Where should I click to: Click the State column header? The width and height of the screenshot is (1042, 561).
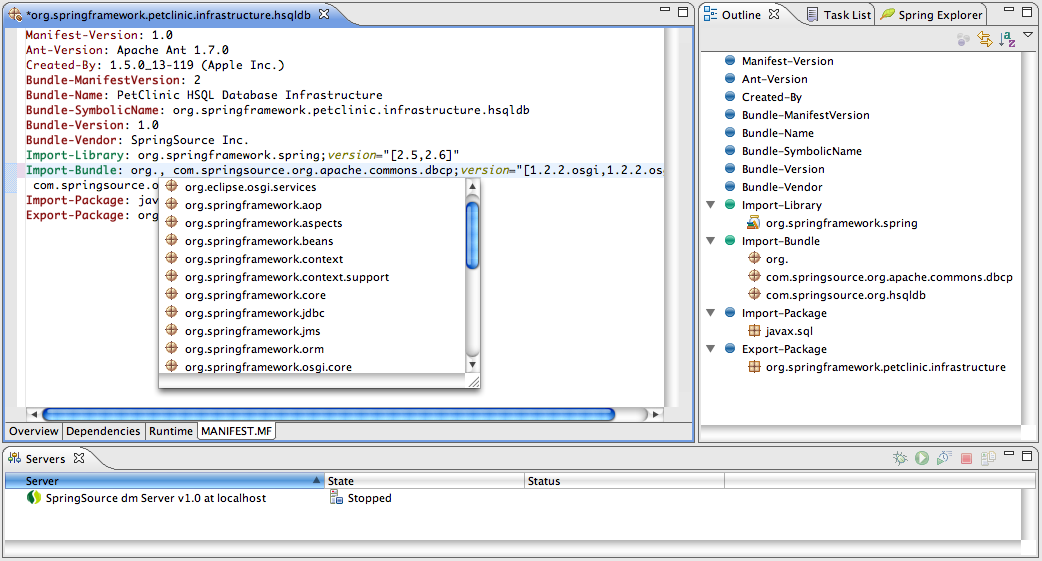click(425, 481)
